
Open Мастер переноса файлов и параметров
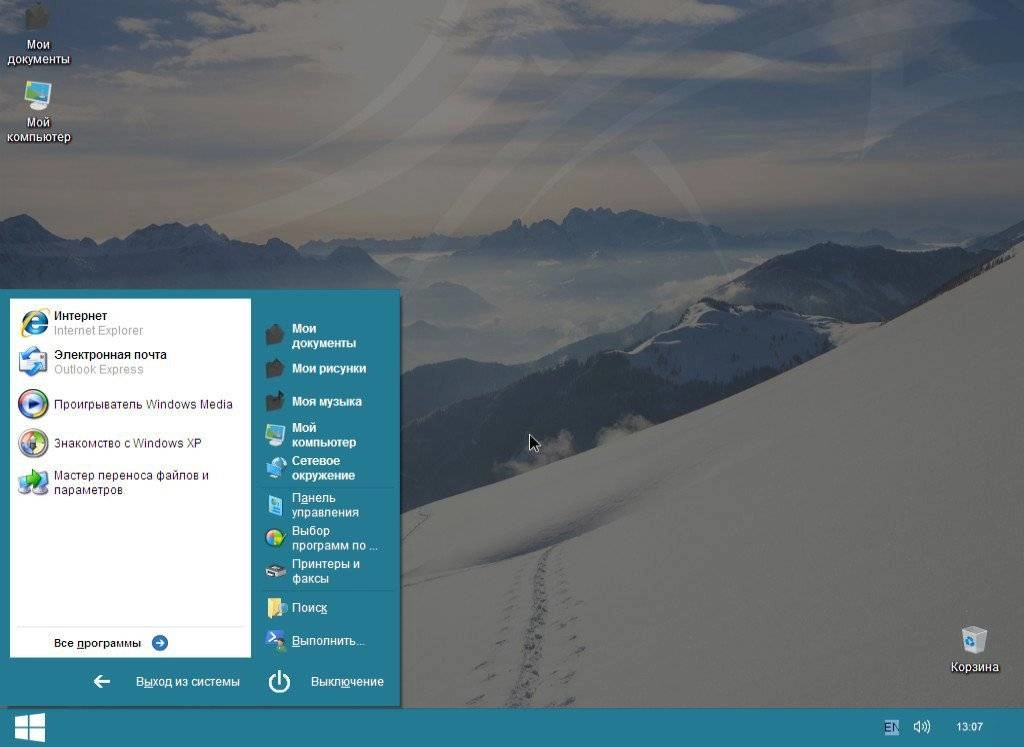click(130, 483)
